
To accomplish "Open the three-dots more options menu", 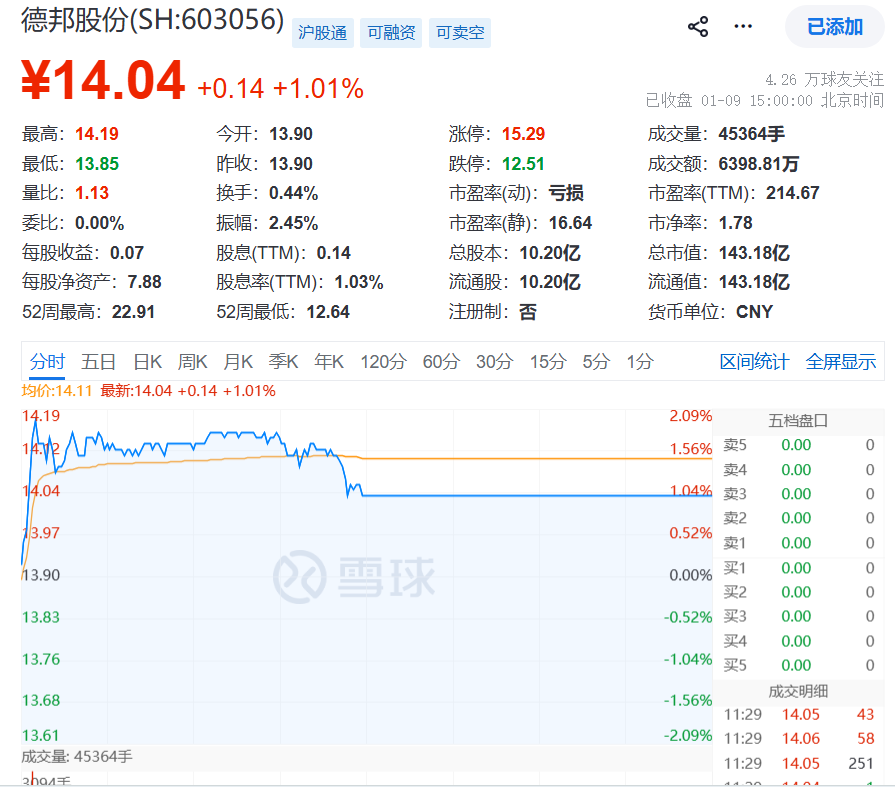I will (x=743, y=26).
